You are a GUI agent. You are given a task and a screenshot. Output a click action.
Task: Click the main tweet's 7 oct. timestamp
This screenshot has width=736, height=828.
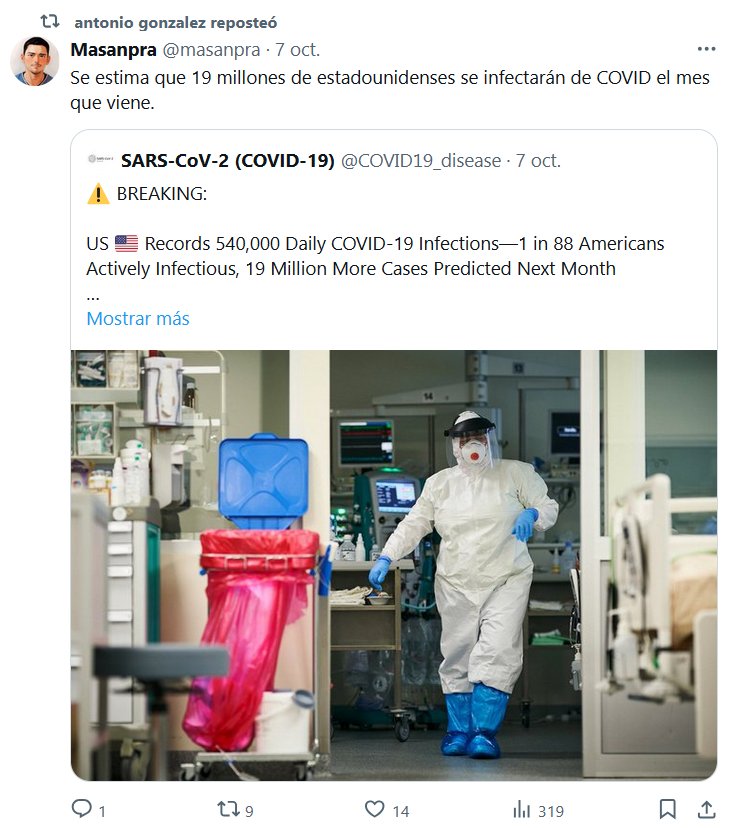click(x=298, y=50)
